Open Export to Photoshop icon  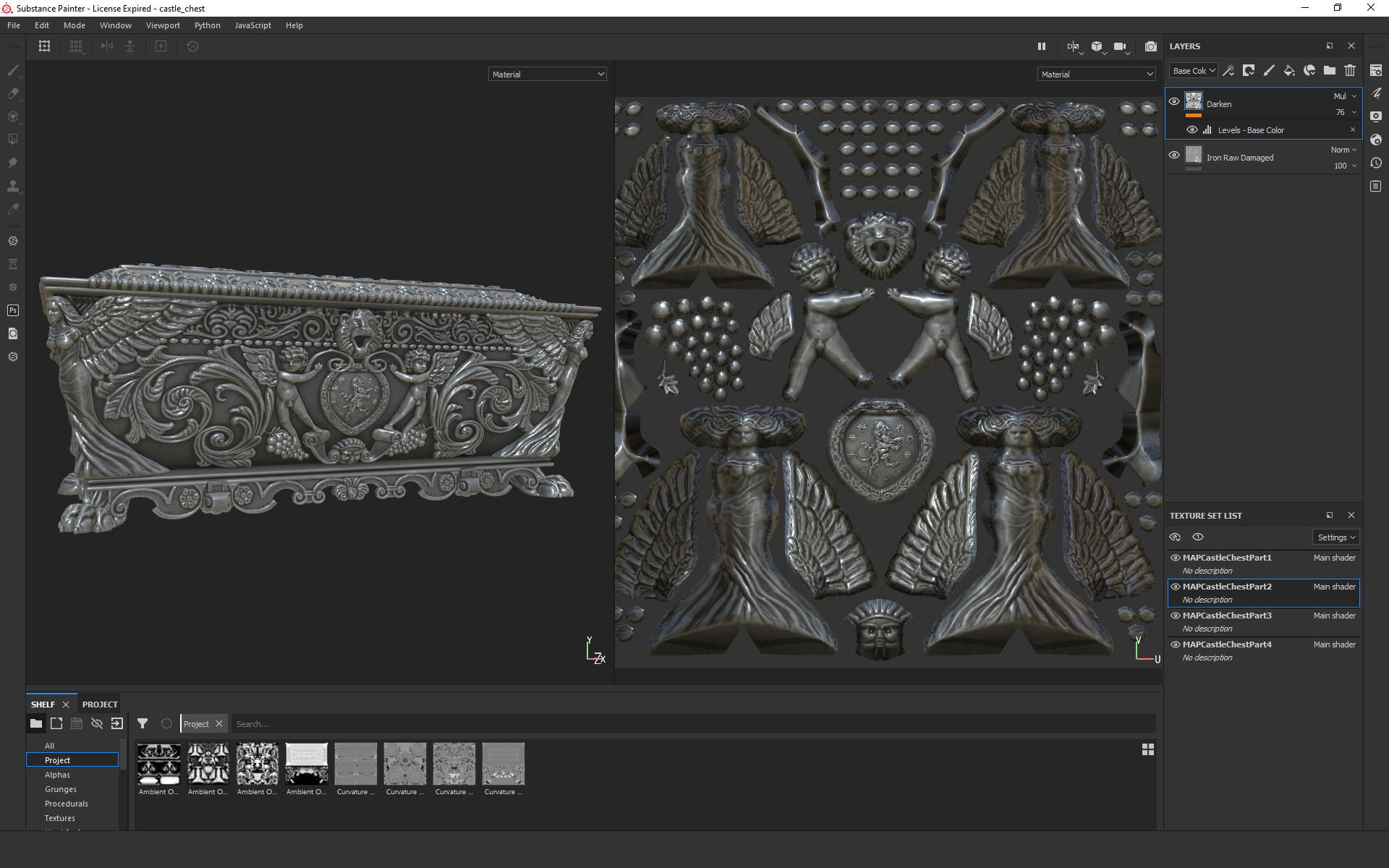tap(13, 310)
